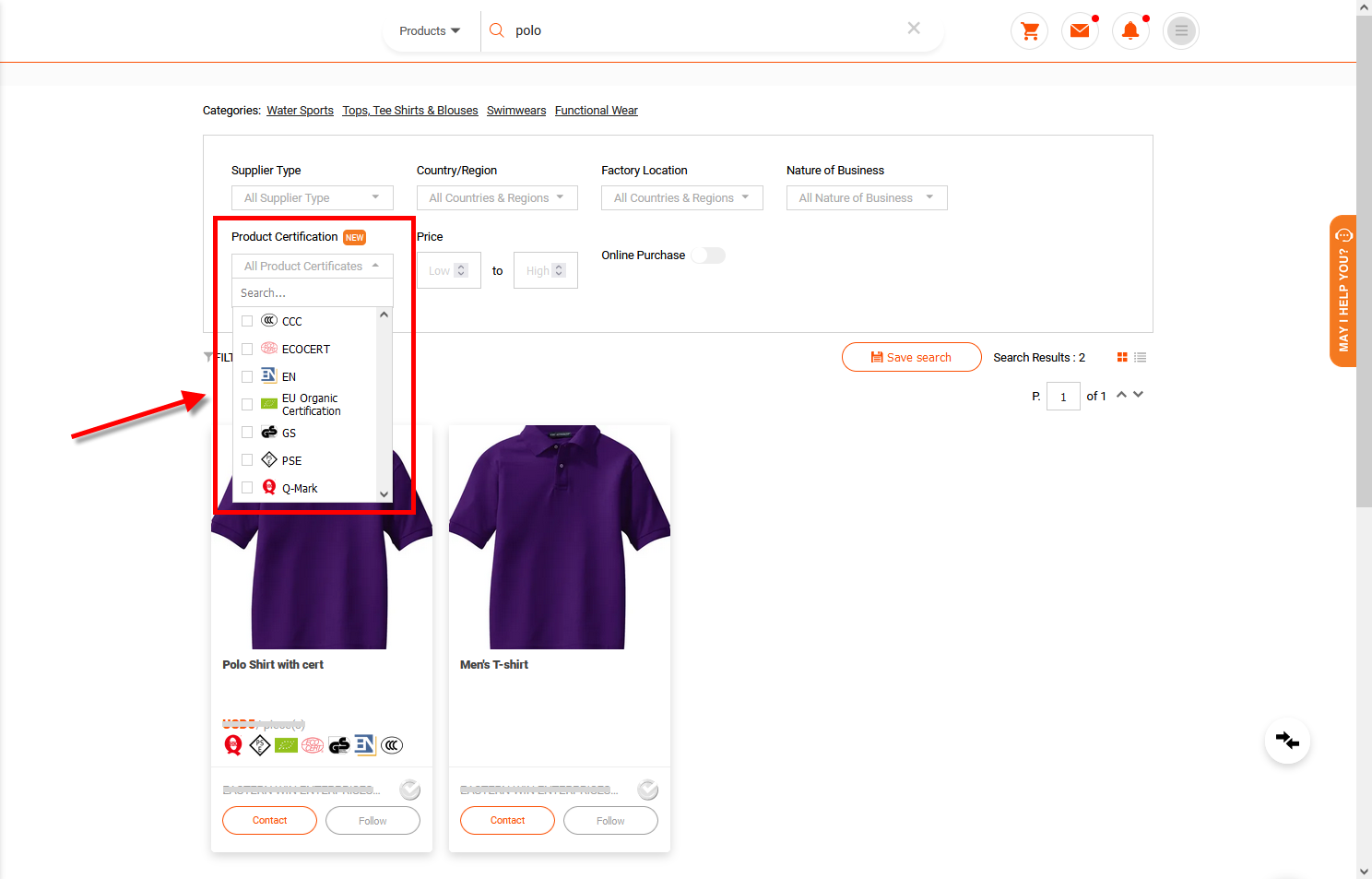The height and width of the screenshot is (879, 1372).
Task: Click the polo search text field
Action: (705, 30)
